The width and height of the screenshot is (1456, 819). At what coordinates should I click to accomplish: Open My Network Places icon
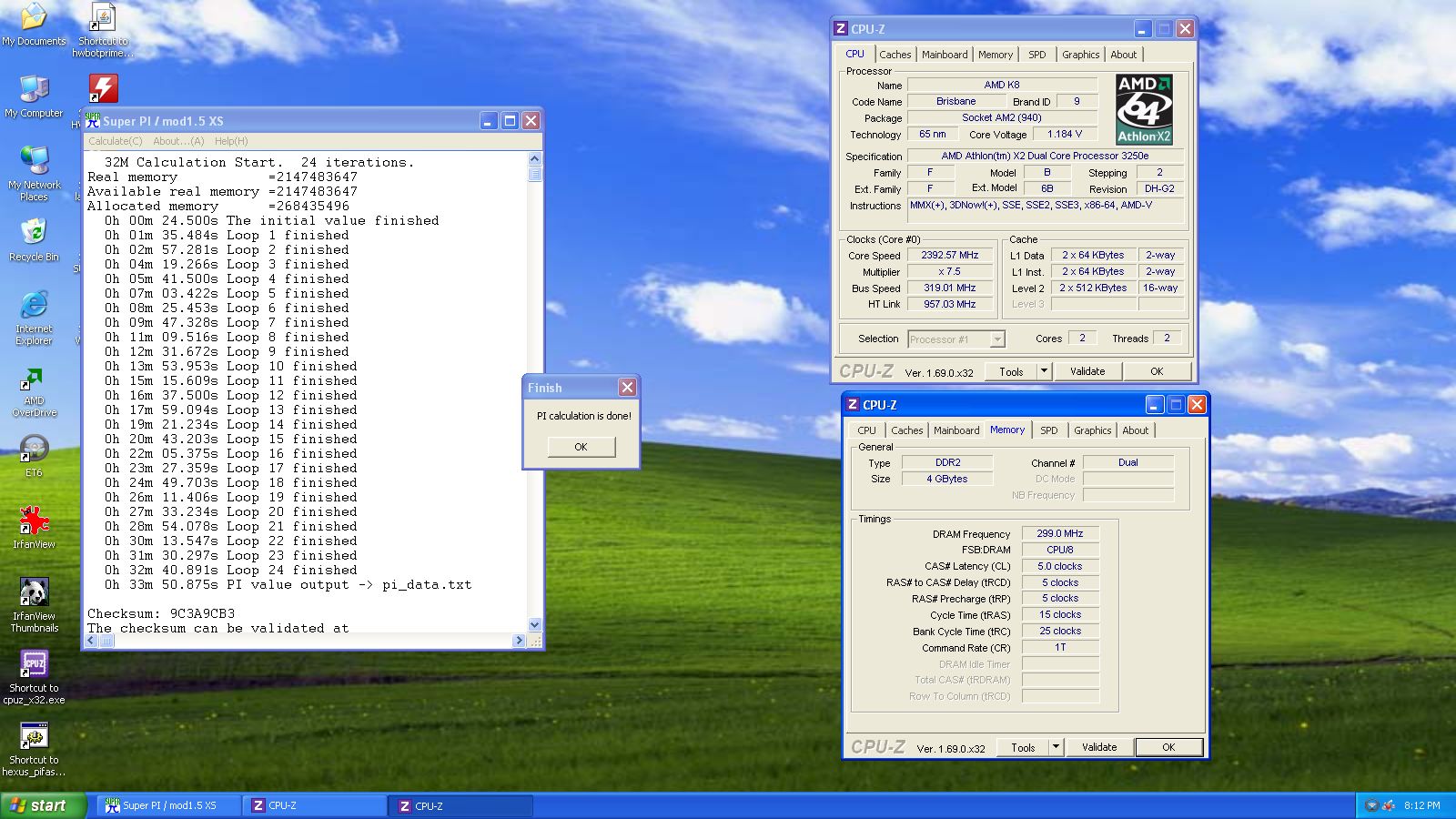click(34, 174)
